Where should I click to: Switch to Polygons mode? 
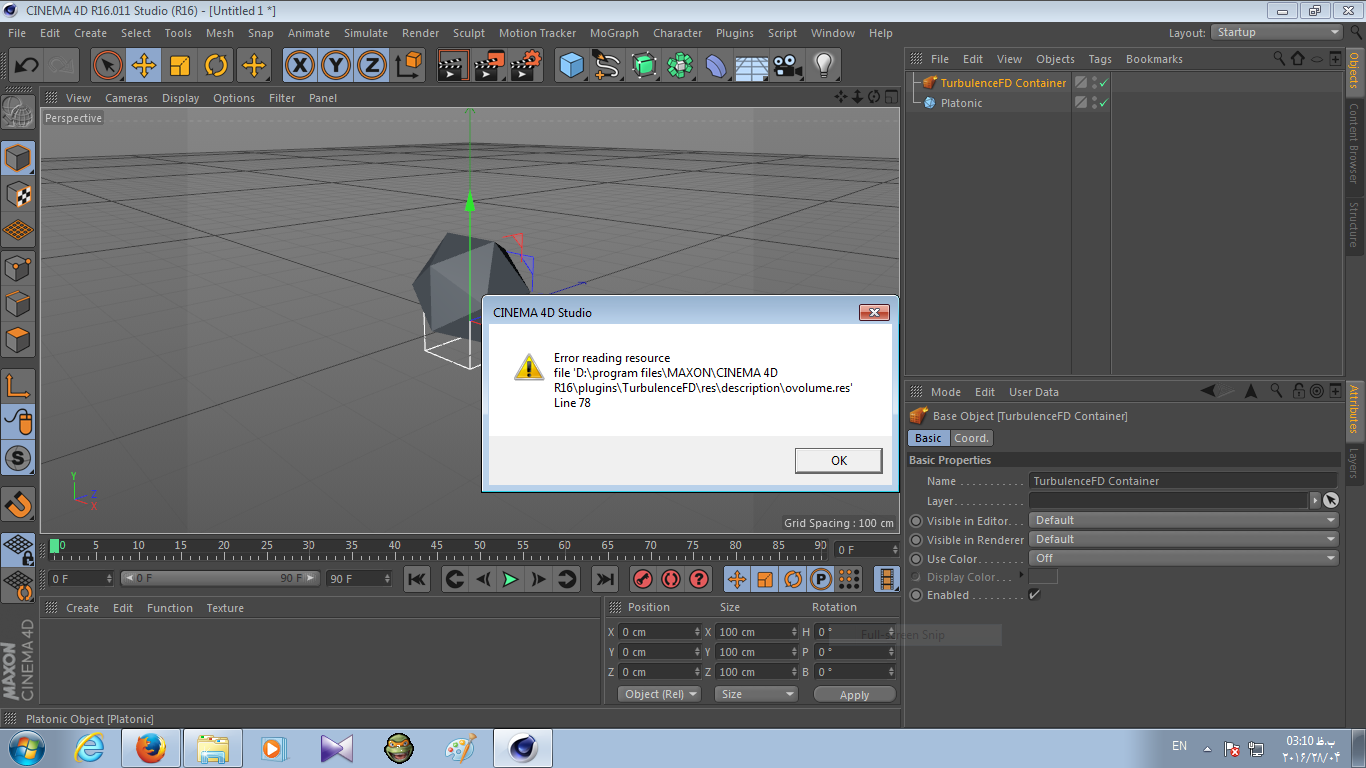pos(18,339)
